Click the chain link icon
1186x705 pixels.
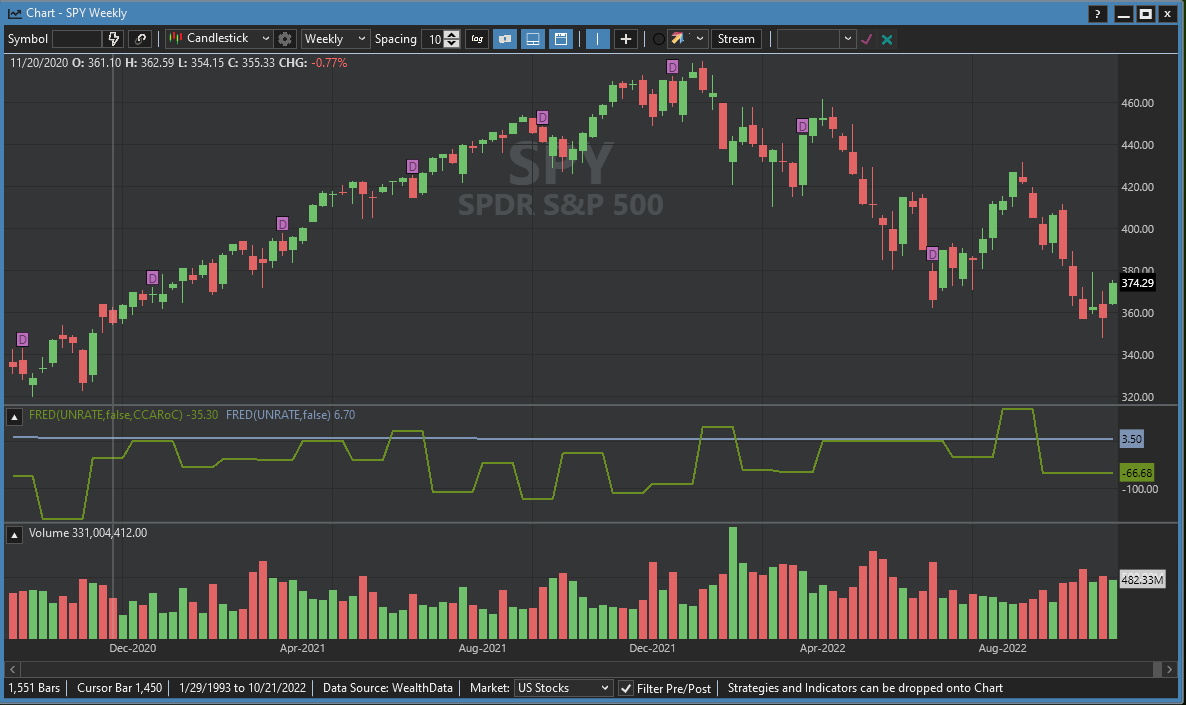(x=141, y=39)
